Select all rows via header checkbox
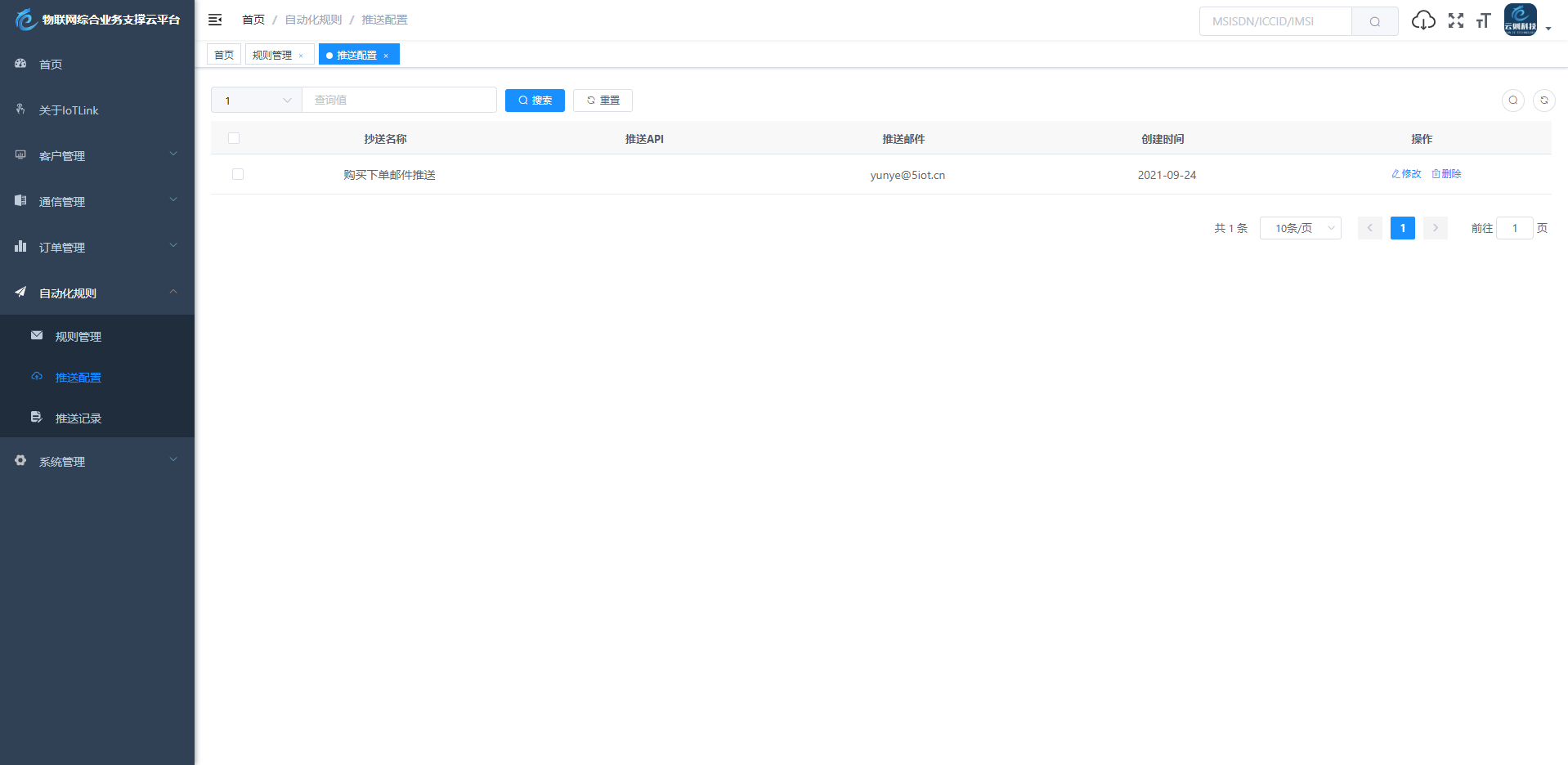This screenshot has width=1568, height=765. [234, 138]
